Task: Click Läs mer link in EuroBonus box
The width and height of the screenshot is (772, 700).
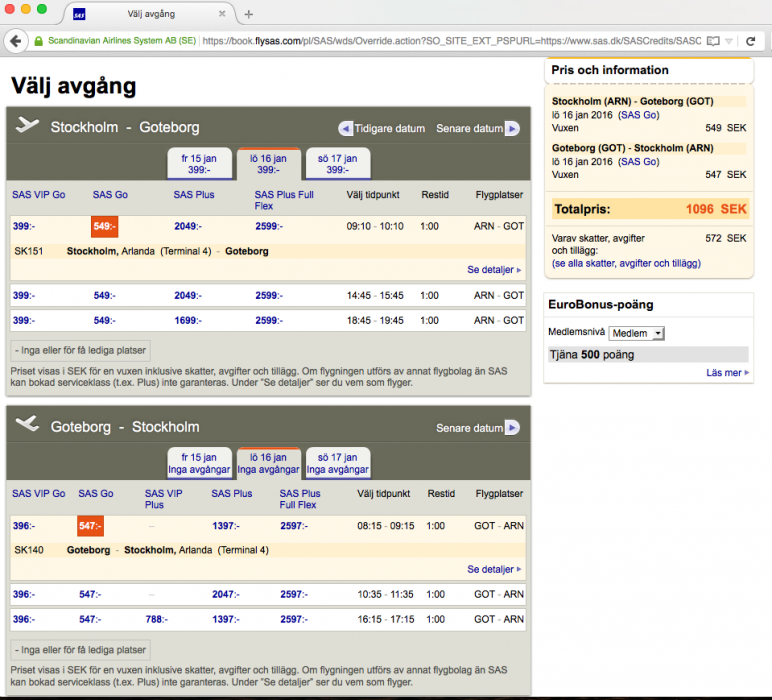Action: pyautogui.click(x=727, y=373)
